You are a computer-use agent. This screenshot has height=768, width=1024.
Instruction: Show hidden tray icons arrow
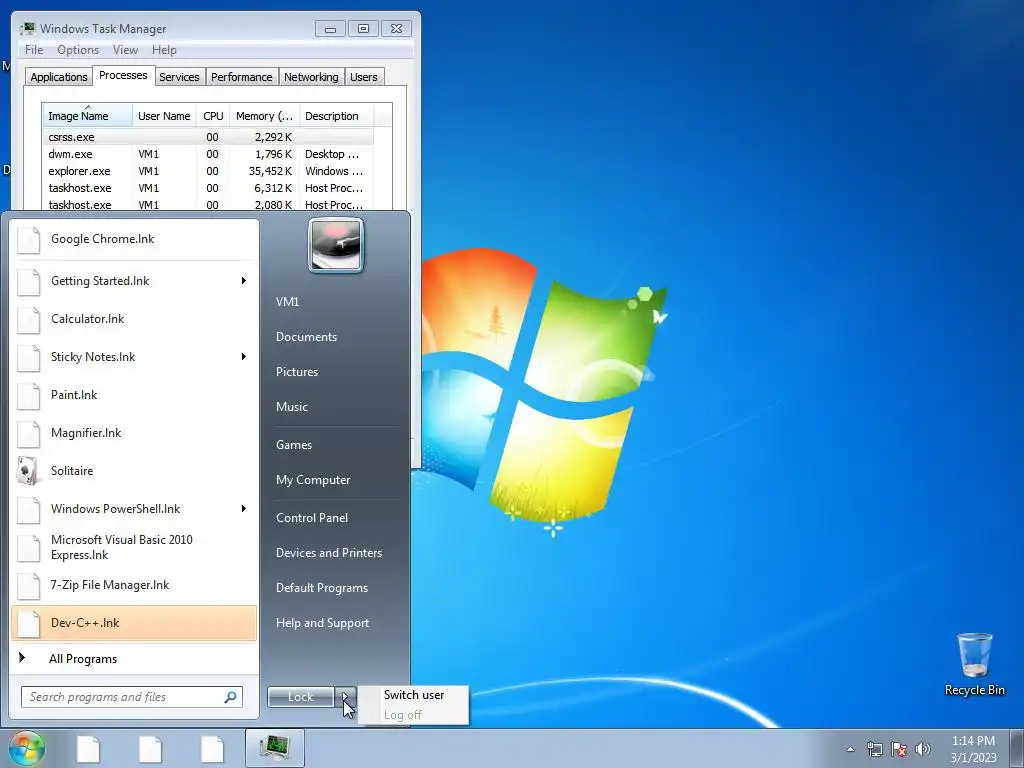pyautogui.click(x=850, y=749)
